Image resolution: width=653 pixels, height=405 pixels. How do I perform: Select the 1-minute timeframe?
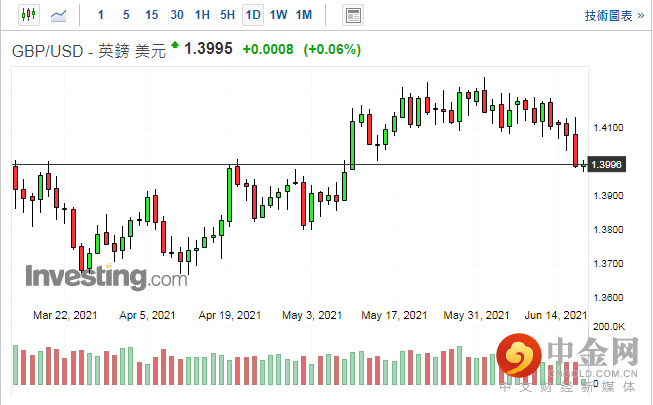101,15
